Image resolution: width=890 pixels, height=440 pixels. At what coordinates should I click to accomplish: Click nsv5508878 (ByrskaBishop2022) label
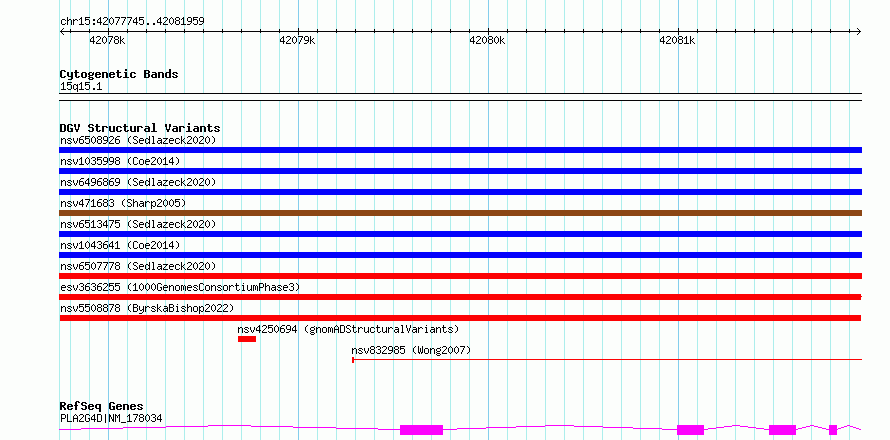pyautogui.click(x=147, y=308)
